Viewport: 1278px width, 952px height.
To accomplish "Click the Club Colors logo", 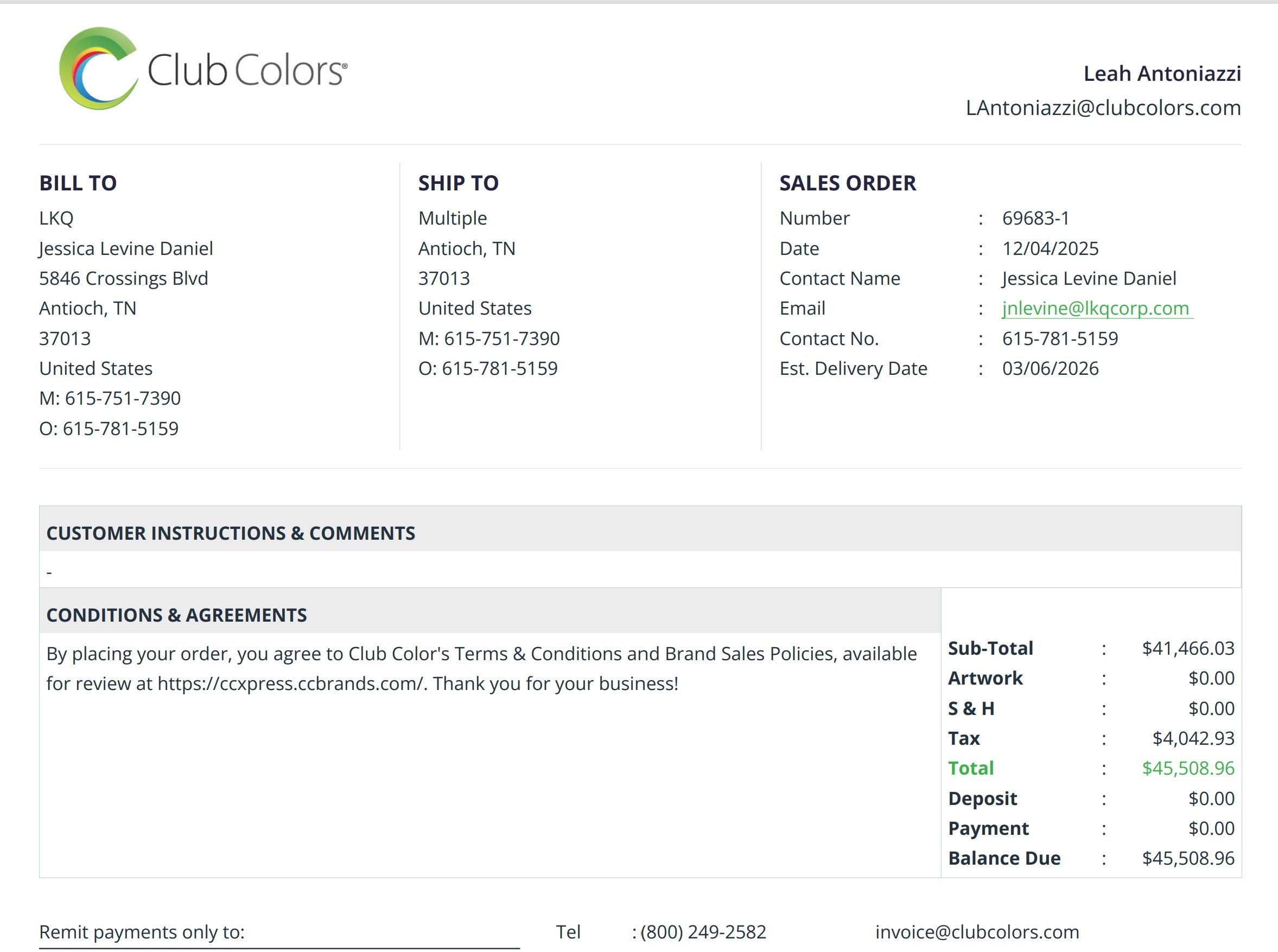I will 203,69.
